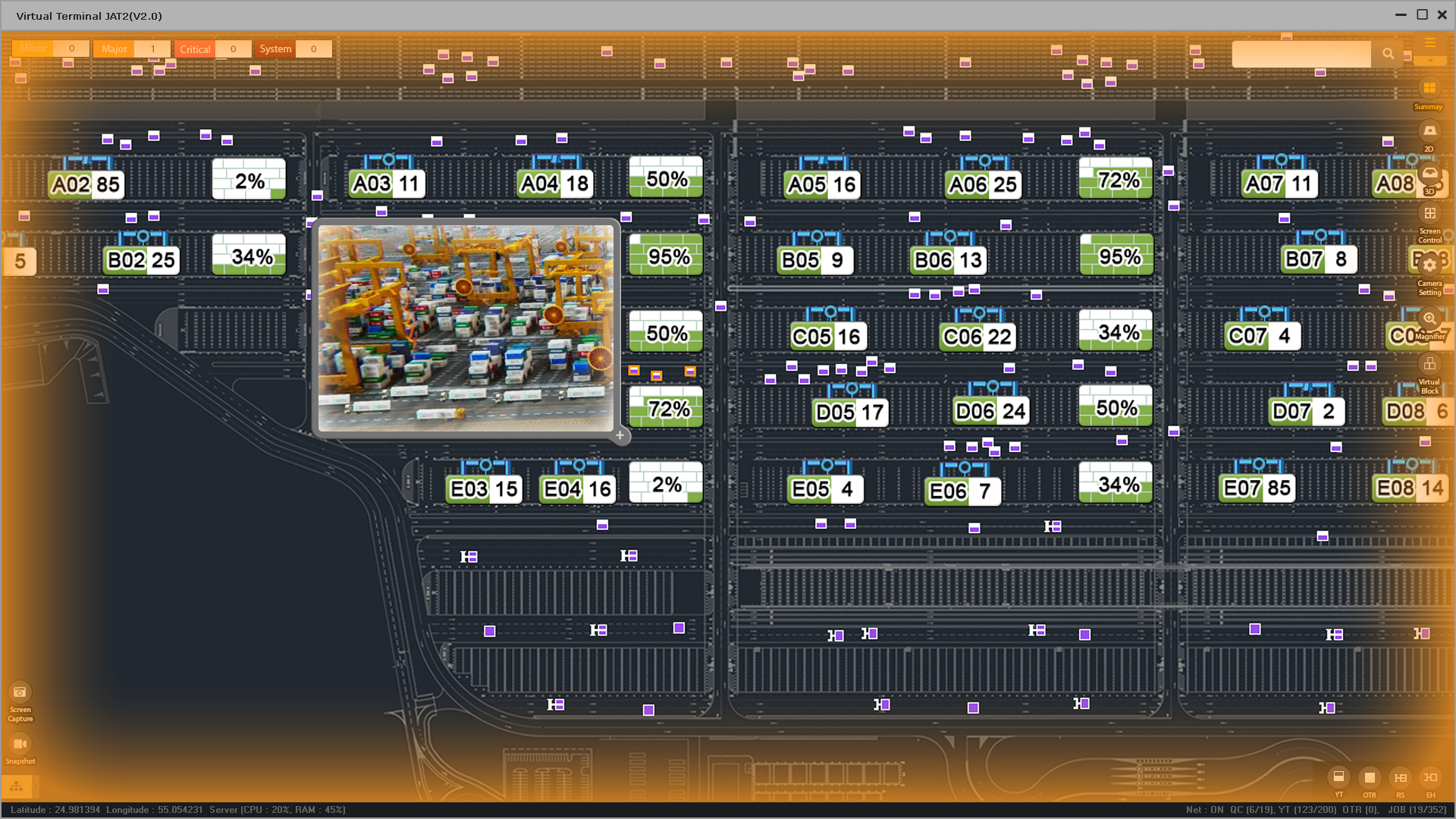Viewport: 1456px width, 819px height.
Task: Expand camera preview with plus button
Action: 620,435
